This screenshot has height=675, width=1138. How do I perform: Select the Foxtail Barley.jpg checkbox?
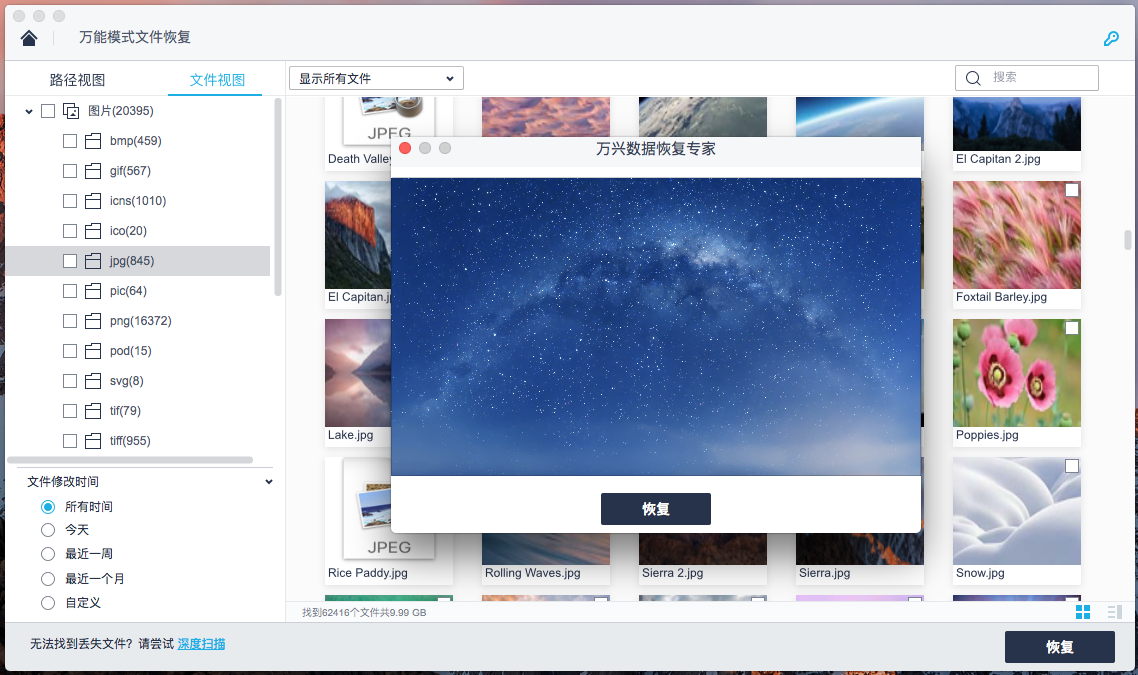[x=1072, y=190]
